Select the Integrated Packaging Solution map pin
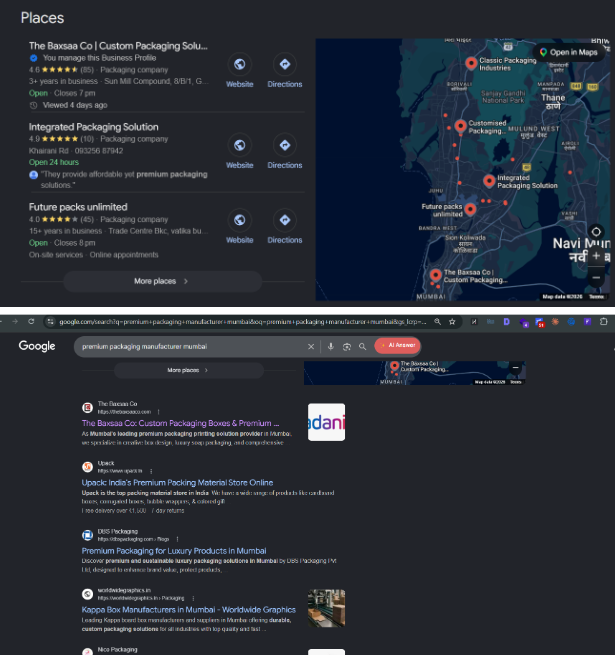 click(489, 181)
